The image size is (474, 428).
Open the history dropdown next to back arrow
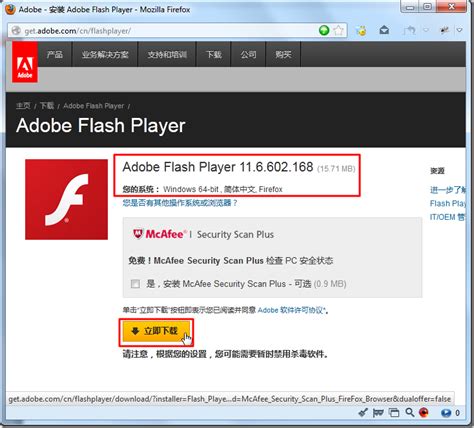(426, 30)
